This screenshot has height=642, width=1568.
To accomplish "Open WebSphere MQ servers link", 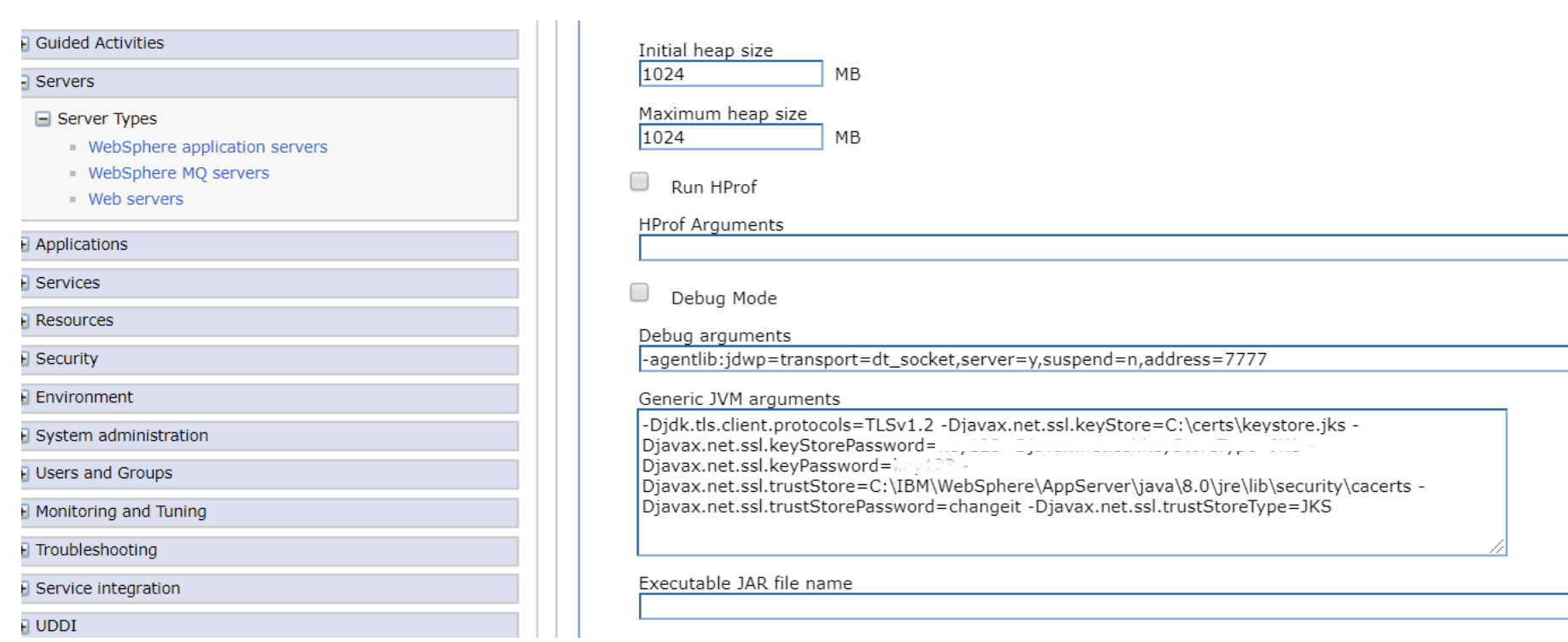I will pos(178,173).
